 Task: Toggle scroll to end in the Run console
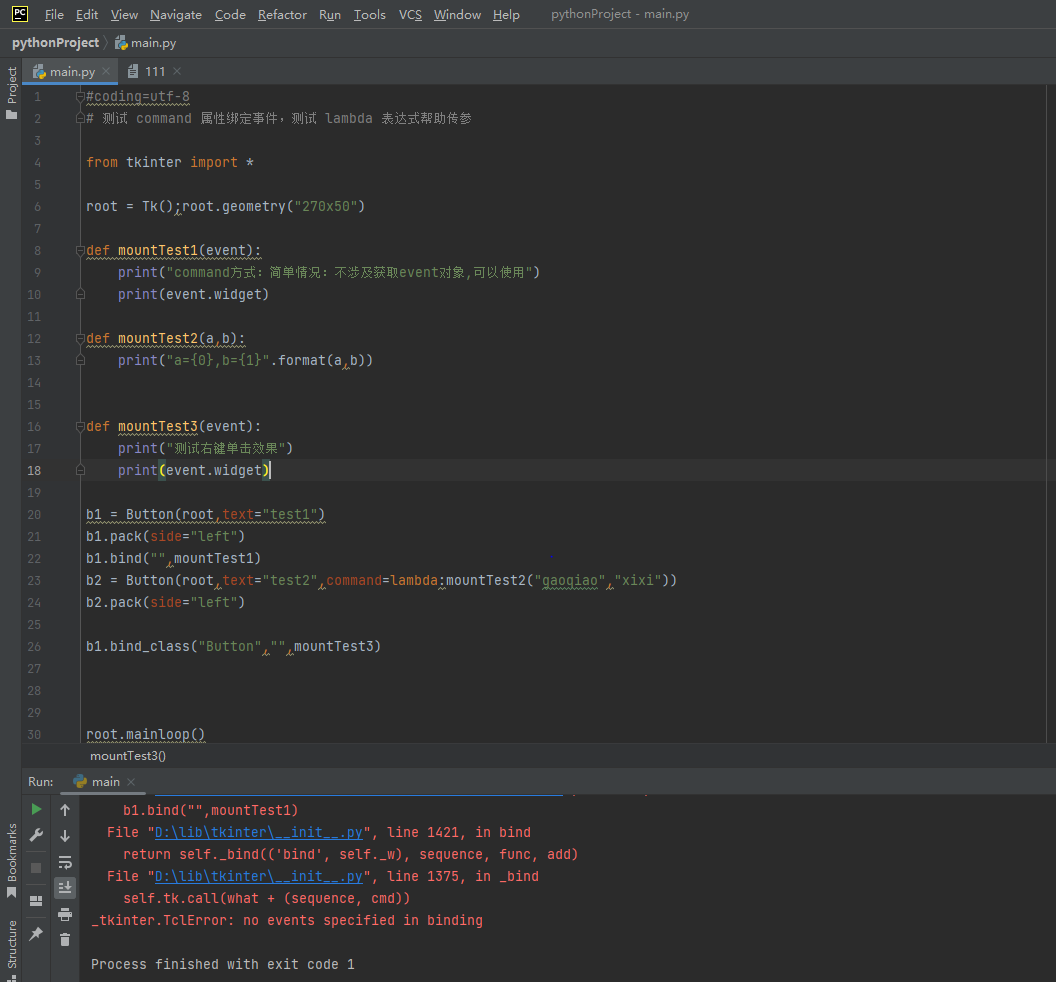65,888
